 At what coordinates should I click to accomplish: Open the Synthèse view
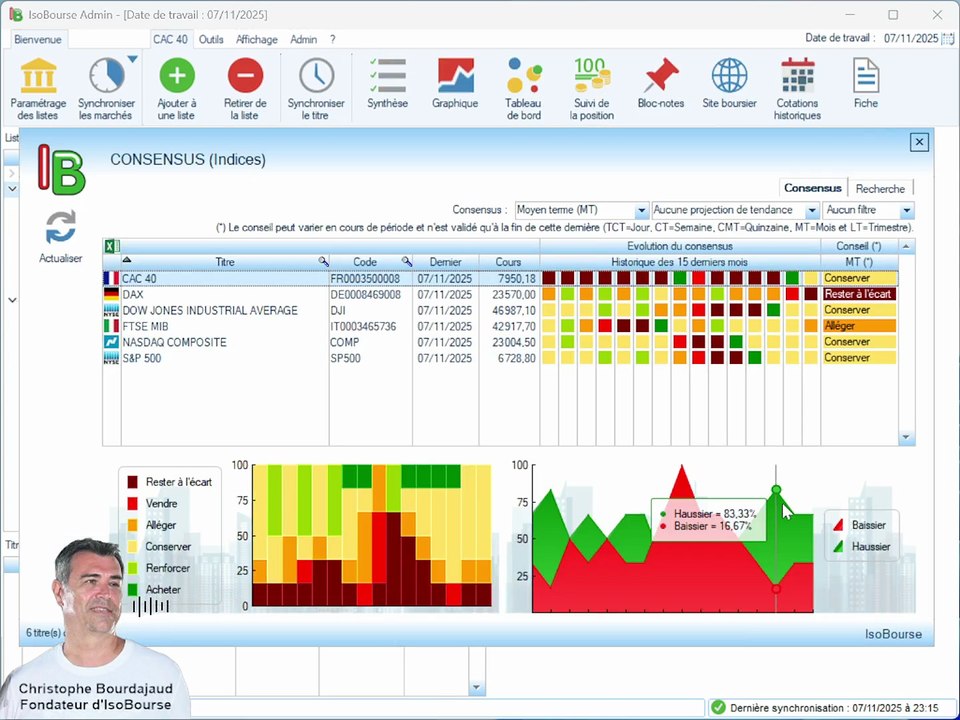(x=388, y=84)
